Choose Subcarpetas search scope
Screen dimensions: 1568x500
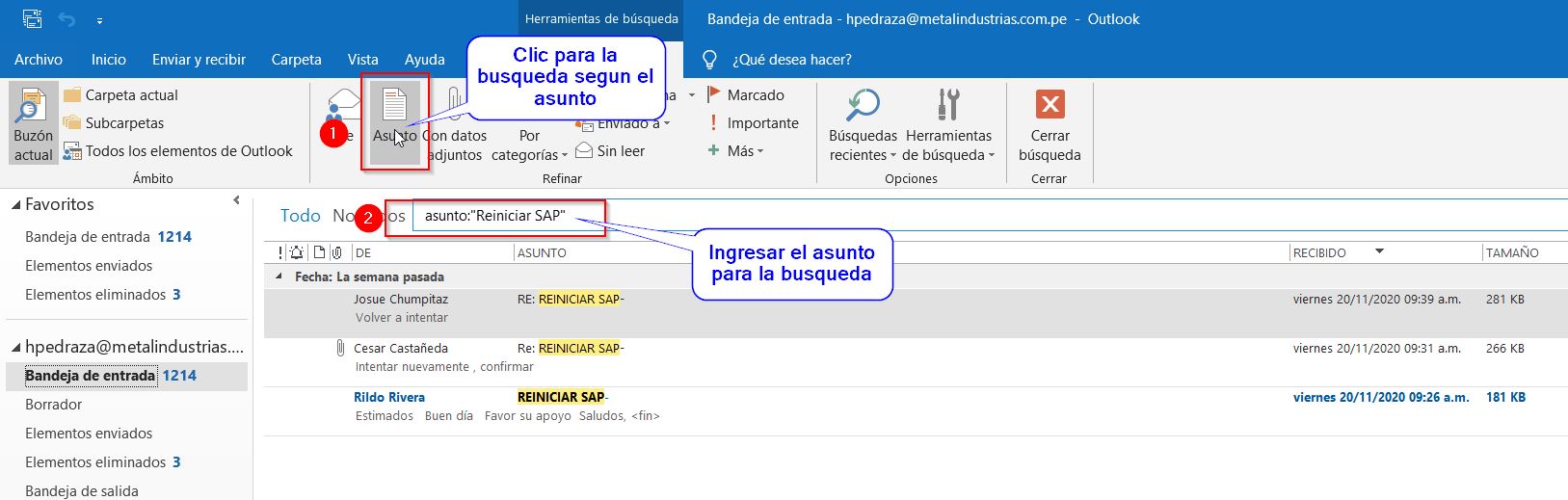click(x=114, y=123)
